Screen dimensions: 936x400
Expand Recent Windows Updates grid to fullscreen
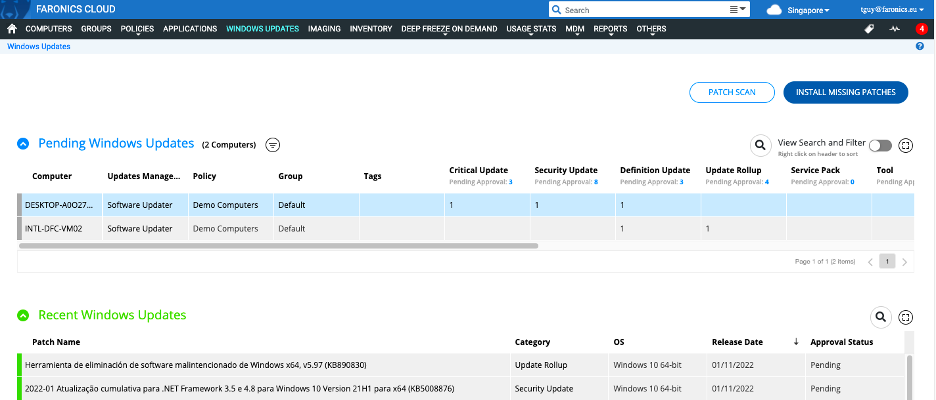pyautogui.click(x=906, y=317)
